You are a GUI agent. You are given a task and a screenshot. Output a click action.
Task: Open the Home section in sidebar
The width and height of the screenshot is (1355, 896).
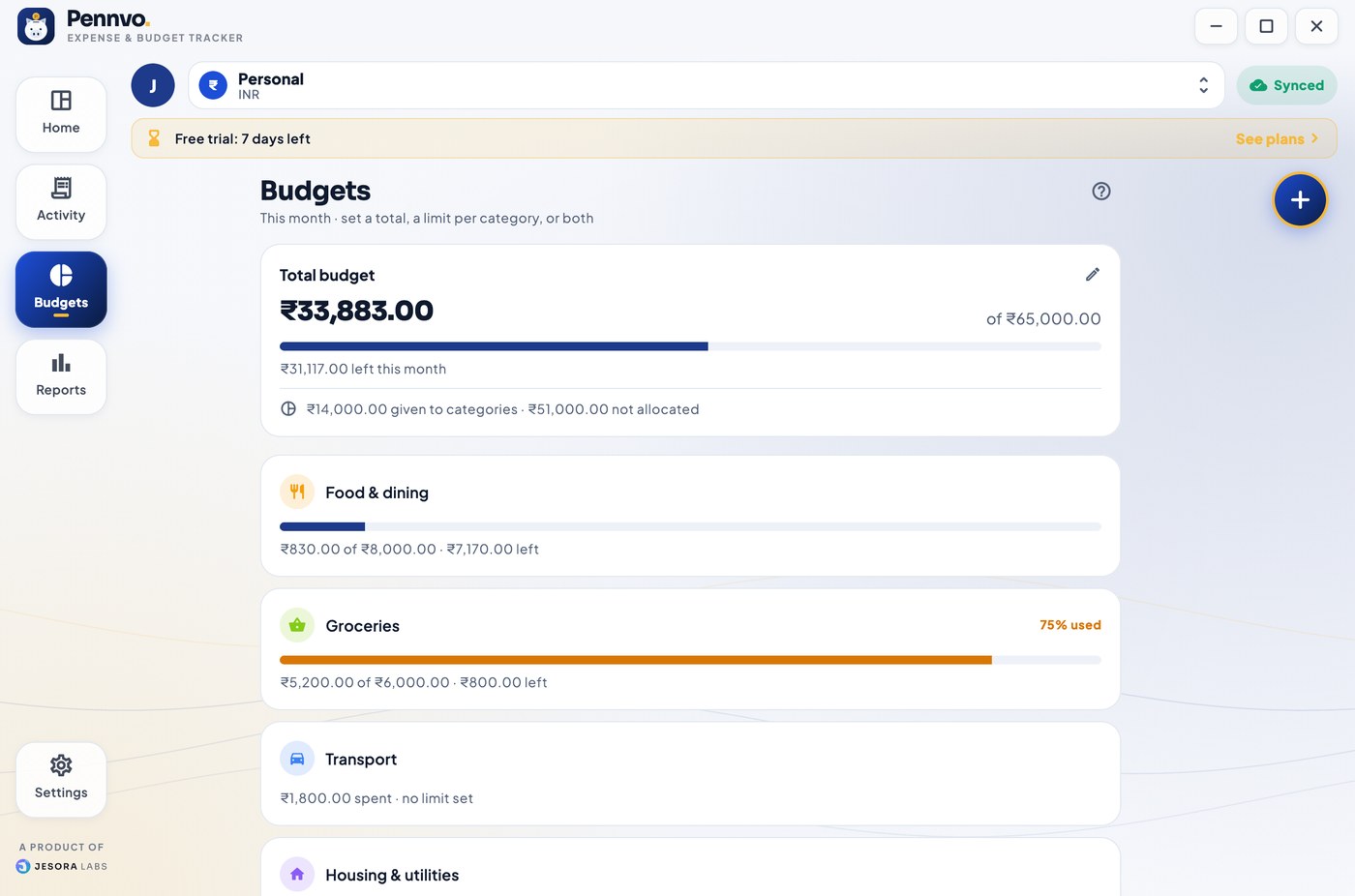[x=61, y=114]
